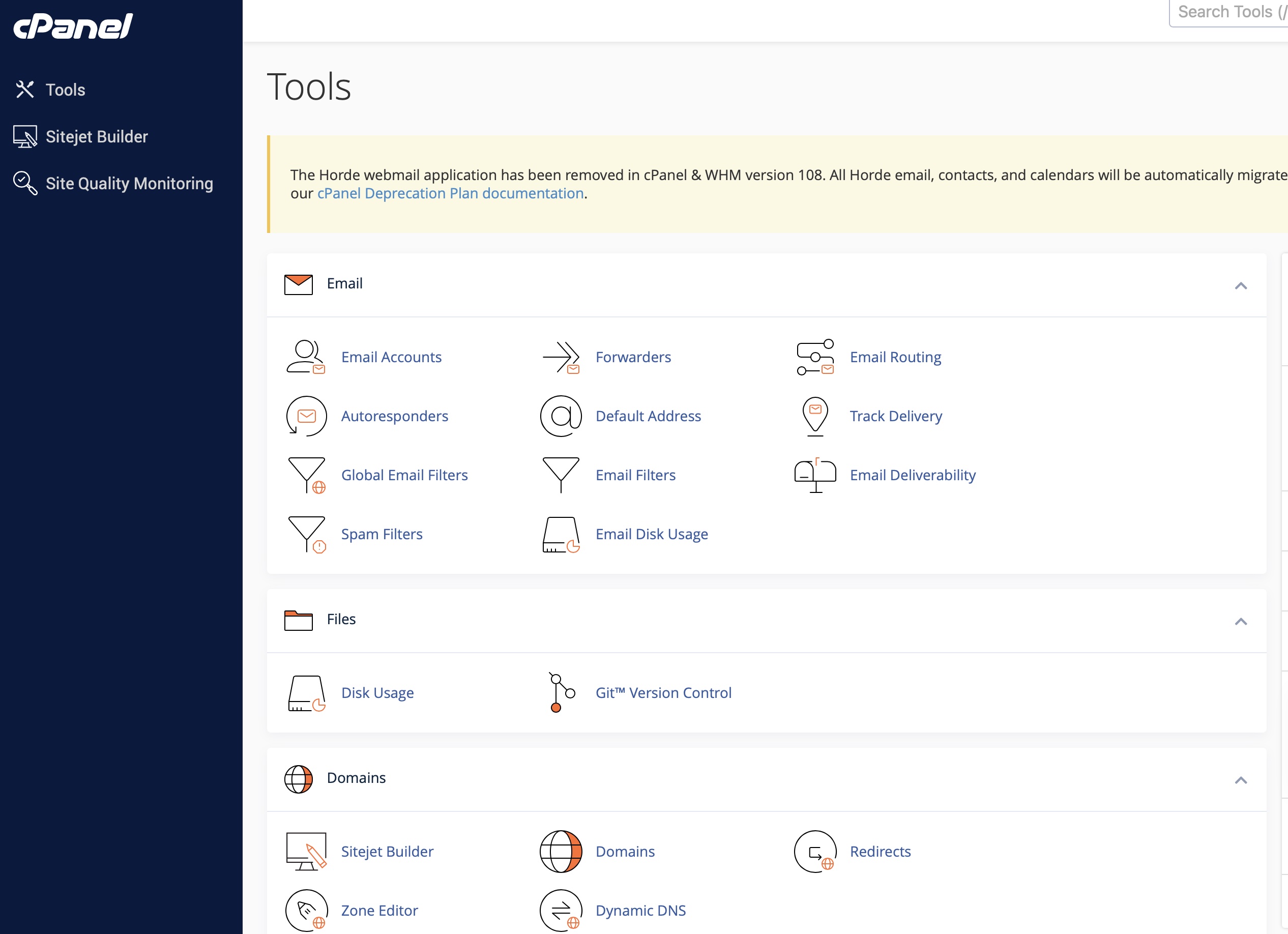Click the Global Email Filters funnel icon

click(x=307, y=475)
